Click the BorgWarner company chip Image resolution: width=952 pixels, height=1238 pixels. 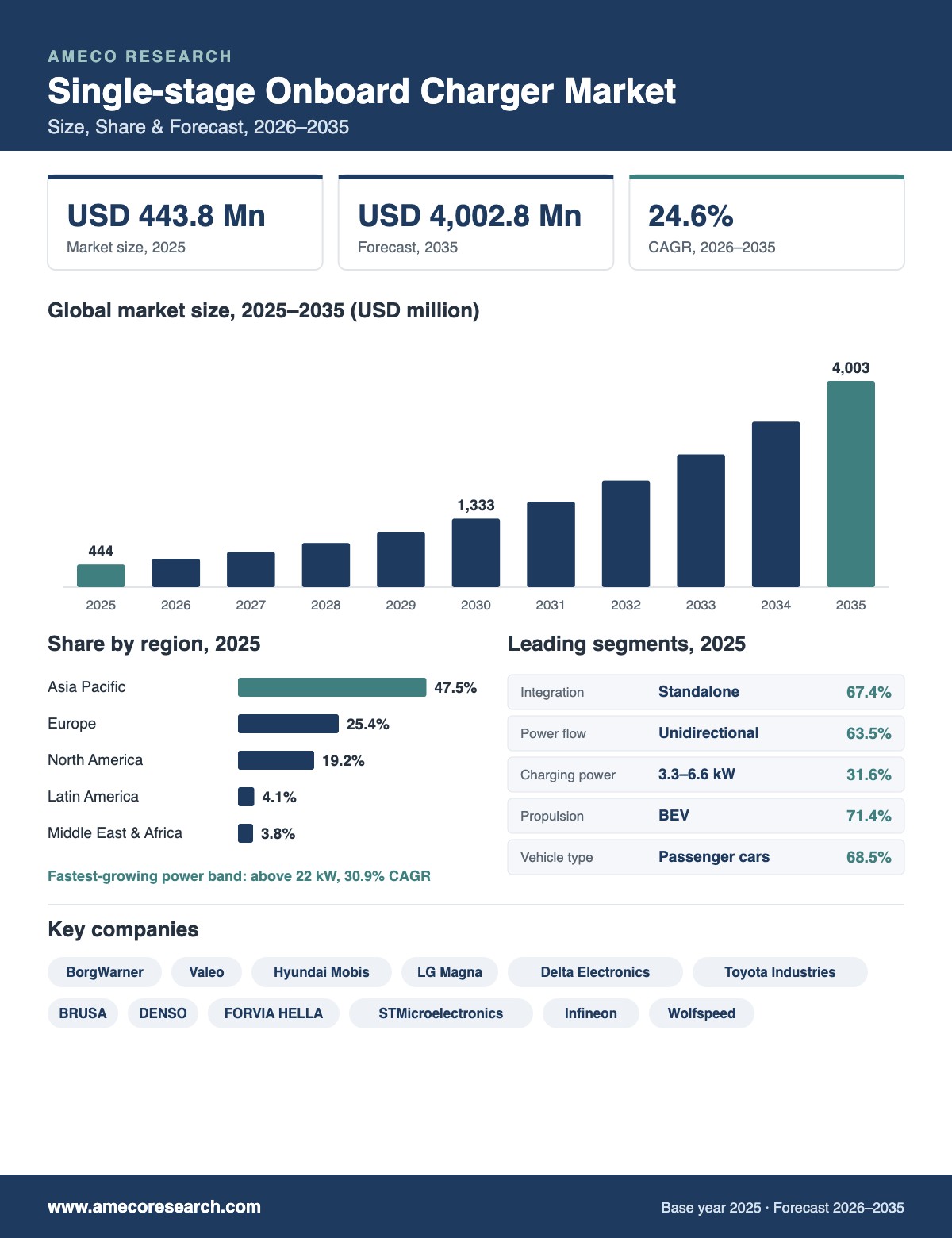[105, 972]
